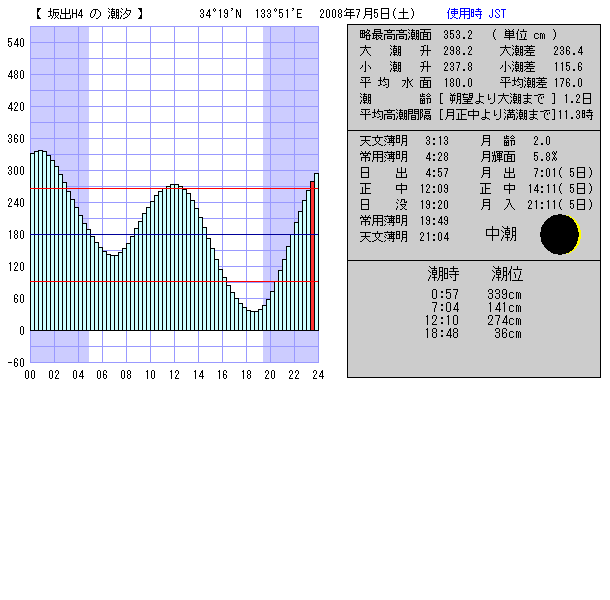This screenshot has width=610, height=600.
Task: Click the tide time 18:48
Action: (x=442, y=333)
